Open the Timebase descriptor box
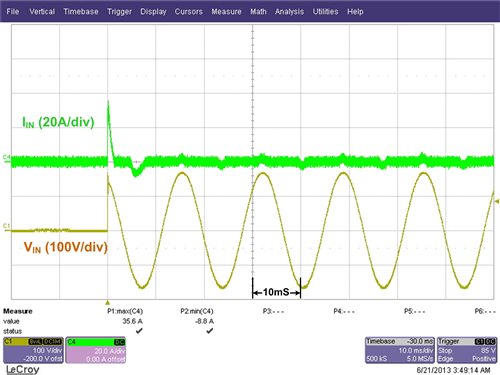This screenshot has width=500, height=375. click(400, 350)
